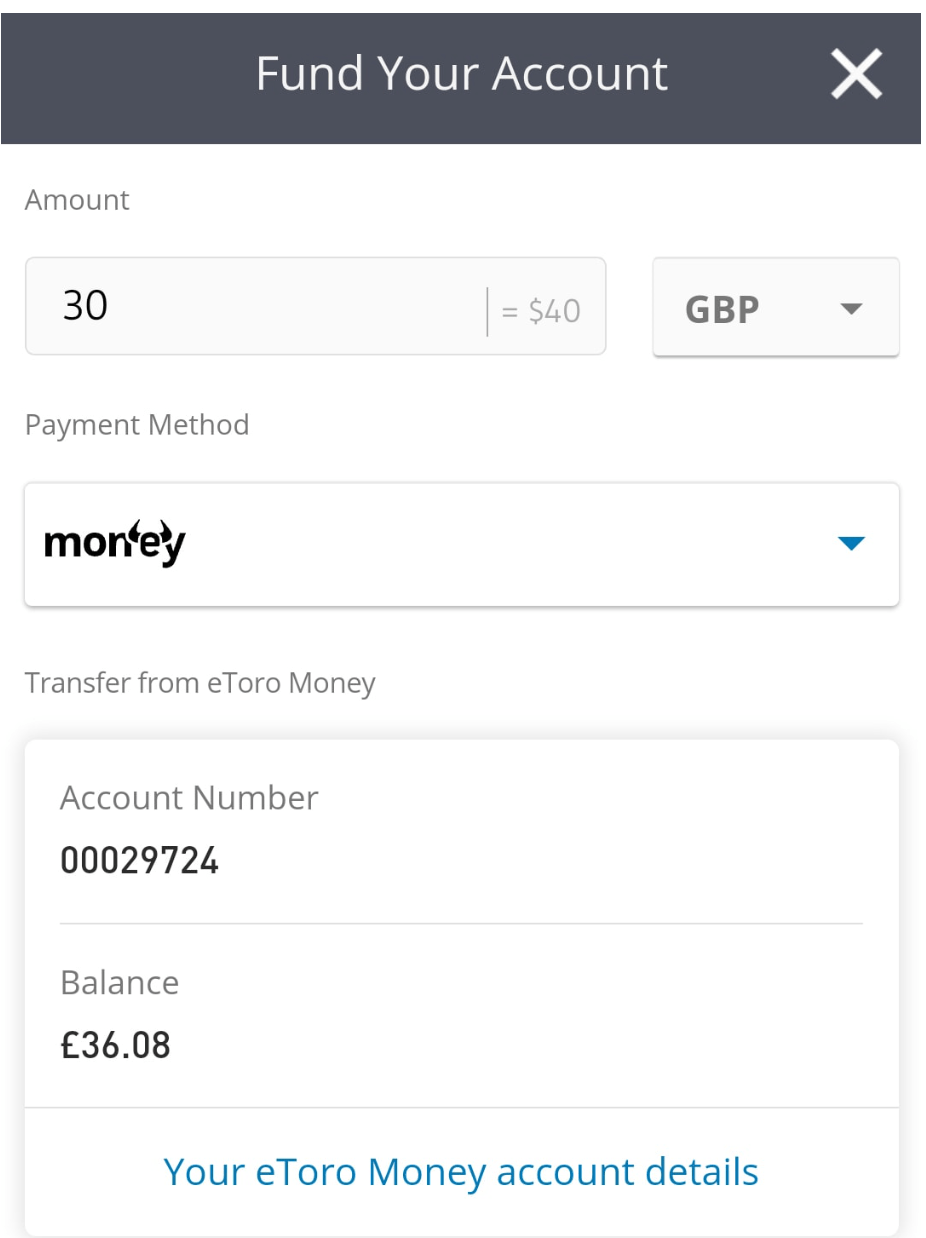
Task: Open the GBP currency dropdown
Action: pyautogui.click(x=775, y=307)
